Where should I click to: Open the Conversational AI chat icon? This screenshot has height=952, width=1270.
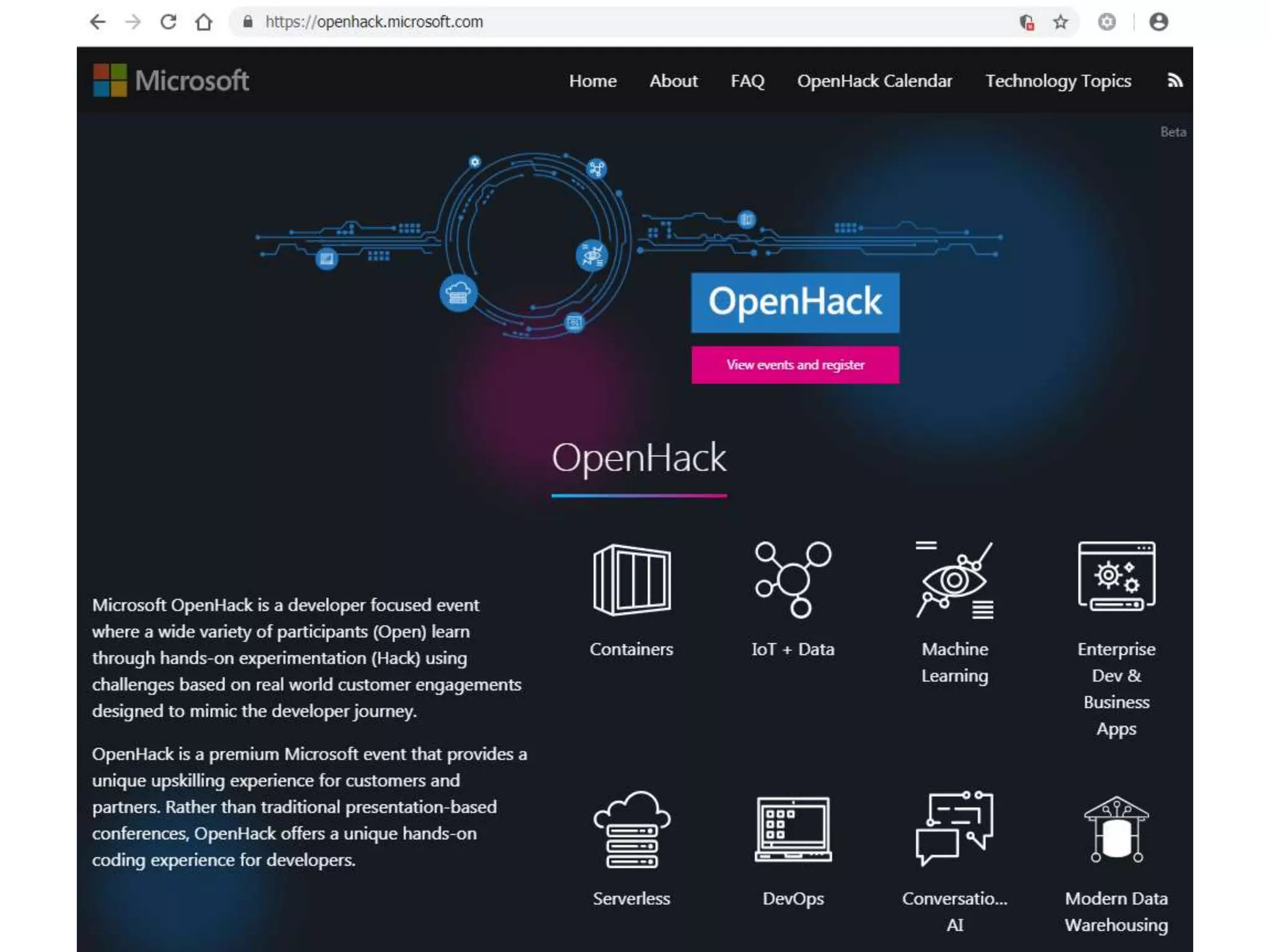point(954,828)
